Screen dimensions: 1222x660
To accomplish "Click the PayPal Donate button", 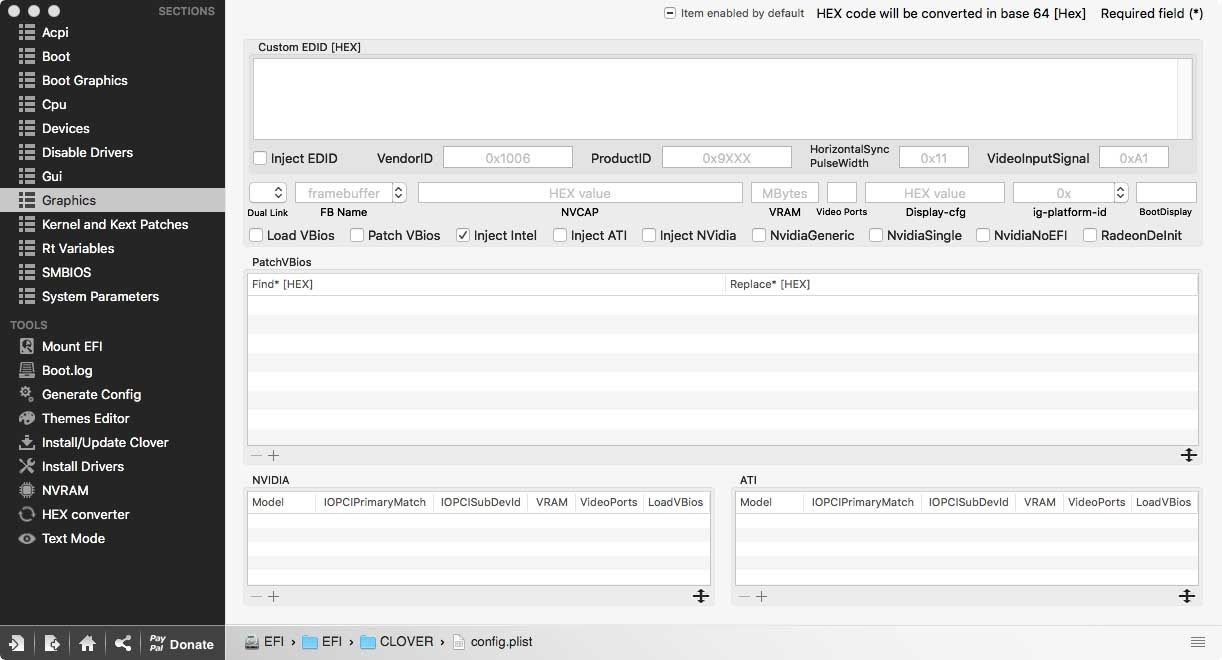I will (x=181, y=643).
